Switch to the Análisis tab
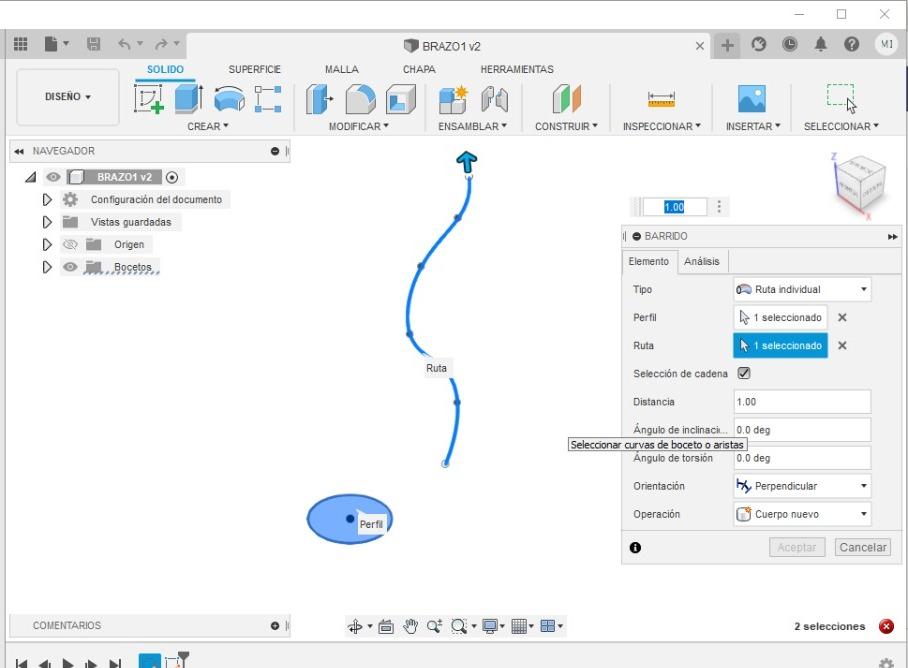 pyautogui.click(x=701, y=262)
